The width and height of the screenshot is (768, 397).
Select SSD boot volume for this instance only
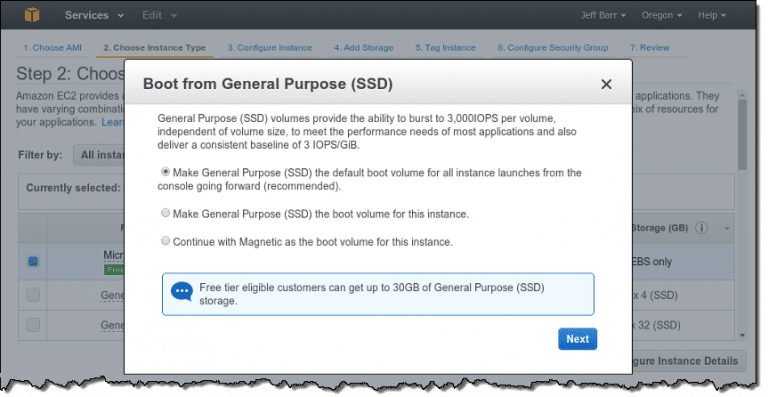pos(166,213)
